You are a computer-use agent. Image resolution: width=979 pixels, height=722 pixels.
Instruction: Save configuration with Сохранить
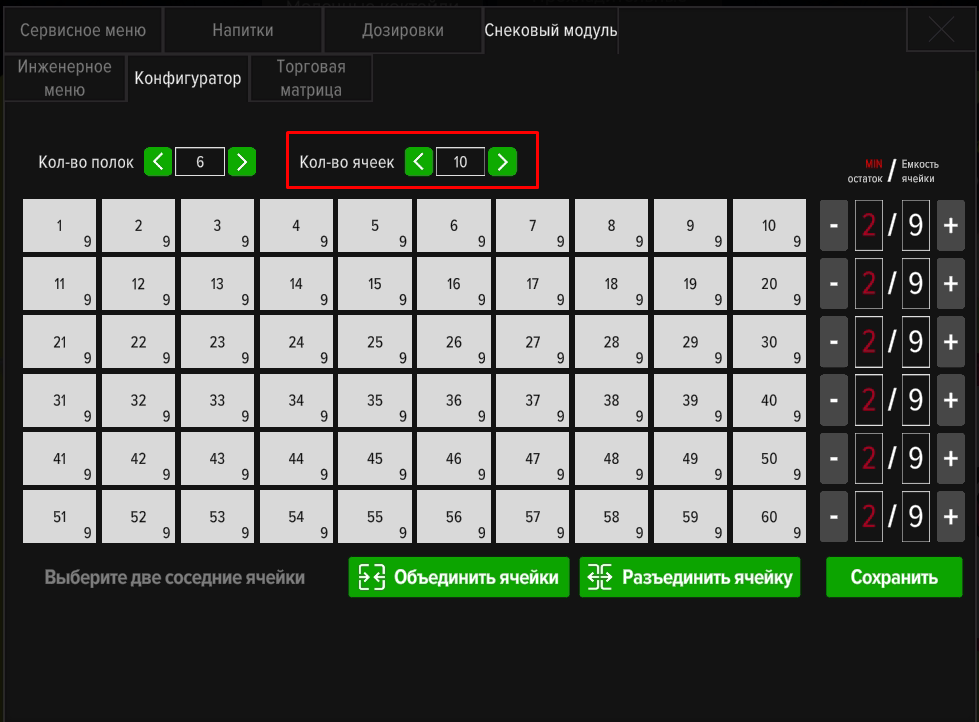[893, 577]
